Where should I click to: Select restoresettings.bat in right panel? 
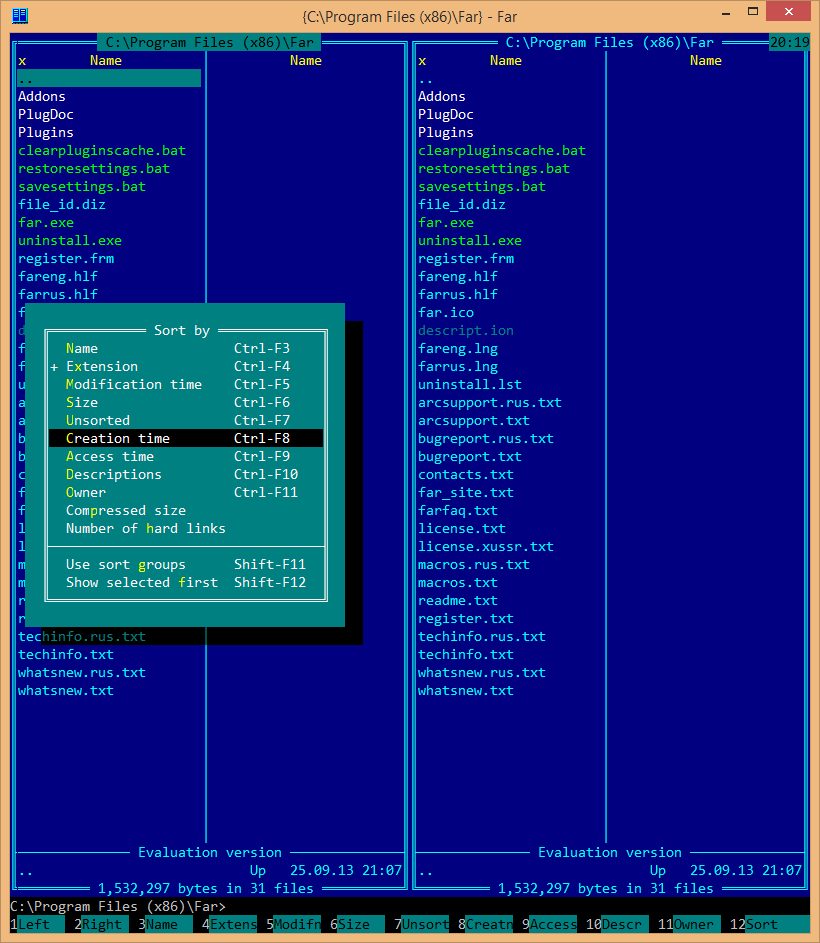coord(494,168)
